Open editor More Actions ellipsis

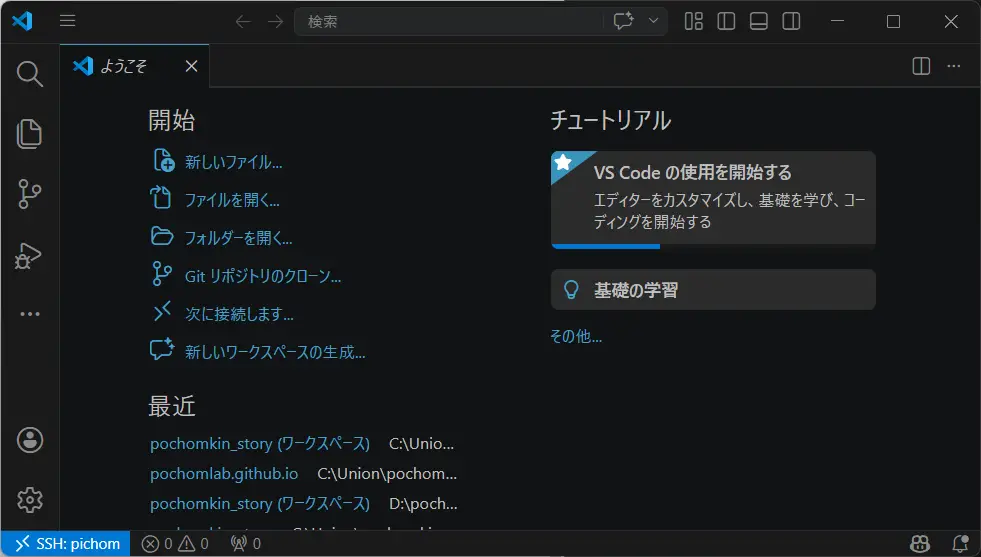[x=953, y=66]
